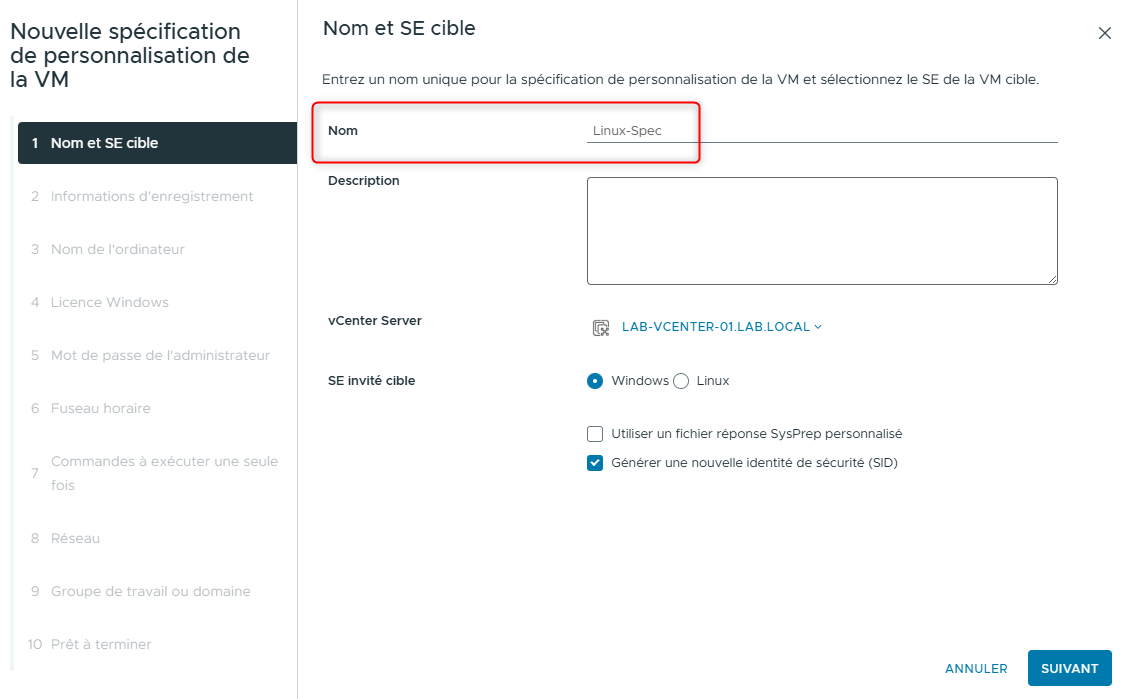Disable the generate new SID checkbox
The width and height of the screenshot is (1131, 699).
595,463
